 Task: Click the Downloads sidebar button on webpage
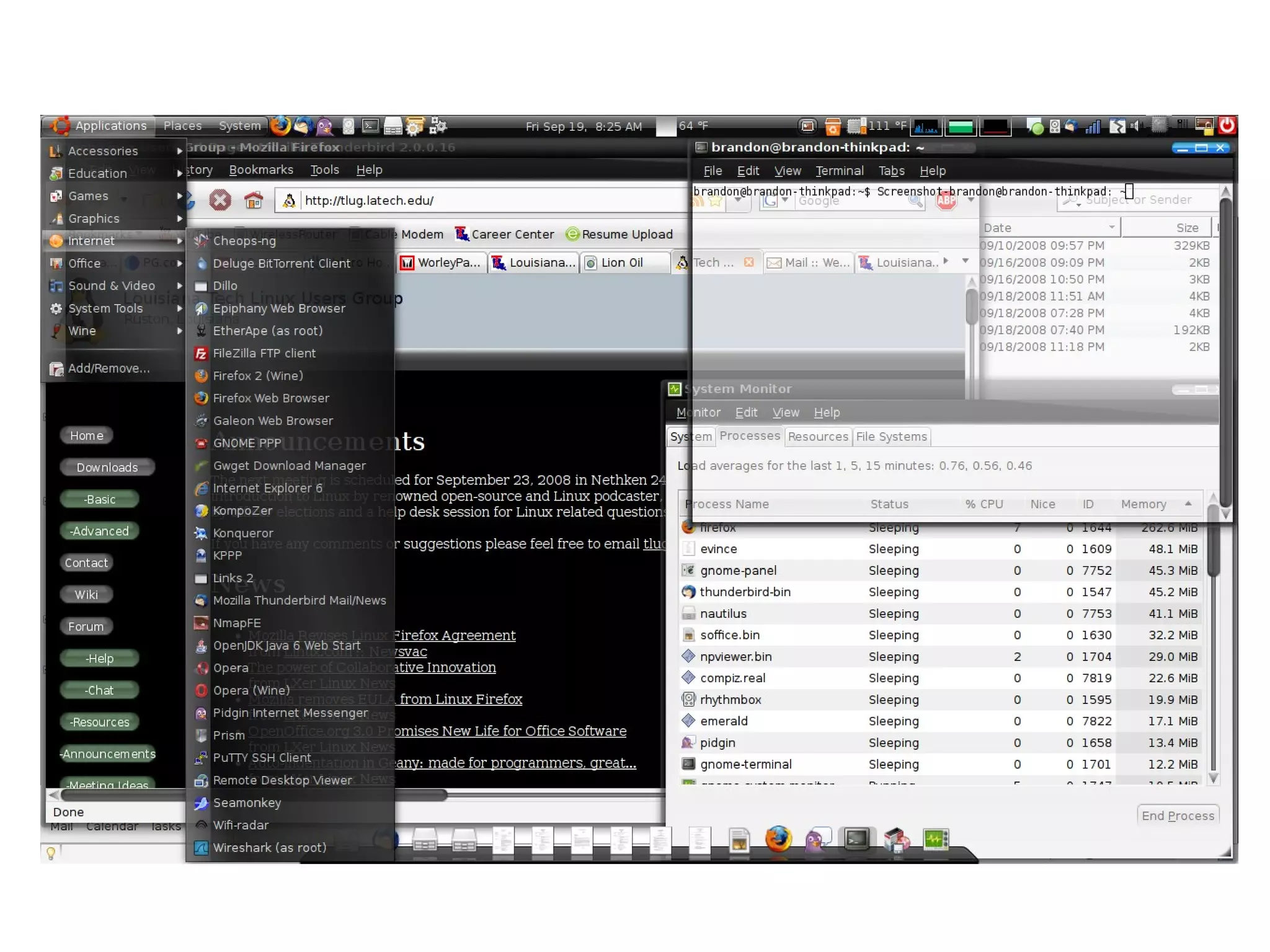click(x=107, y=467)
